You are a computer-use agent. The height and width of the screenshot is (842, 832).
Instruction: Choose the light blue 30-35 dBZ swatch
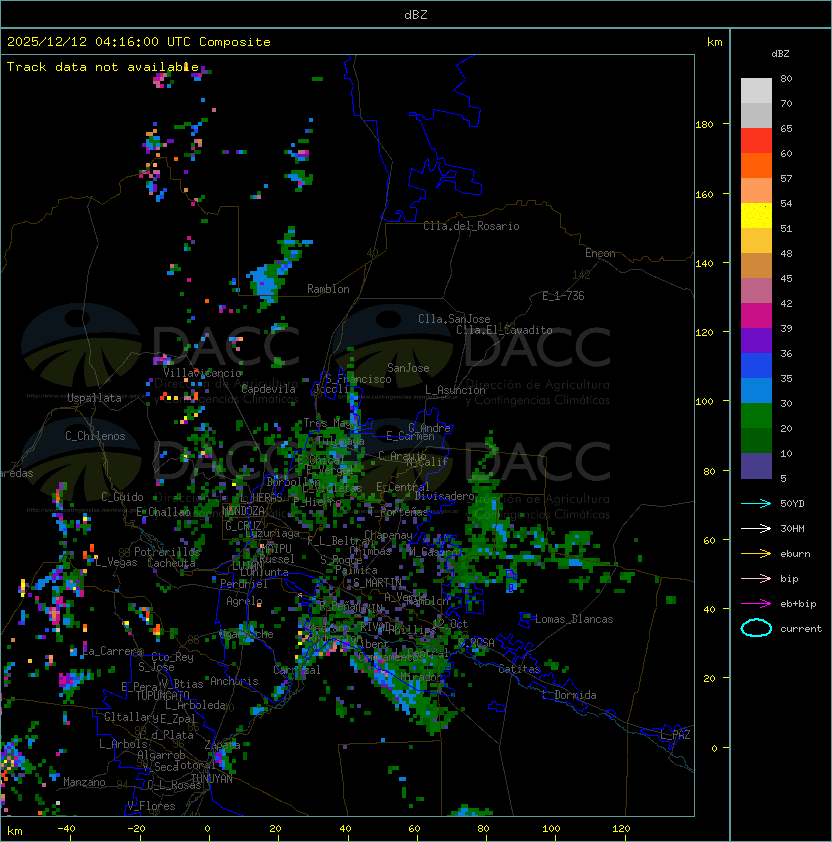coord(756,390)
